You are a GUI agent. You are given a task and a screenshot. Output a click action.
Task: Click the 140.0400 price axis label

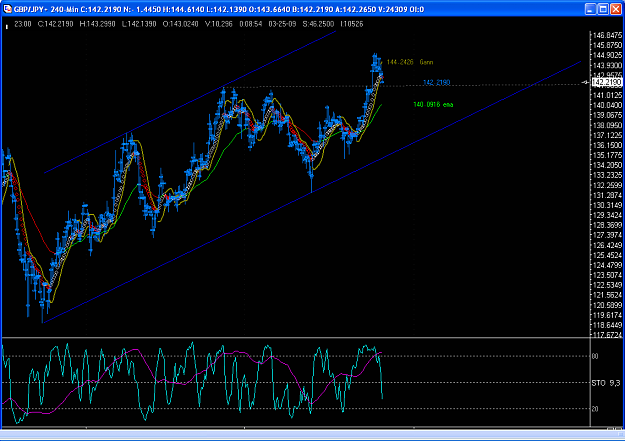(x=607, y=105)
